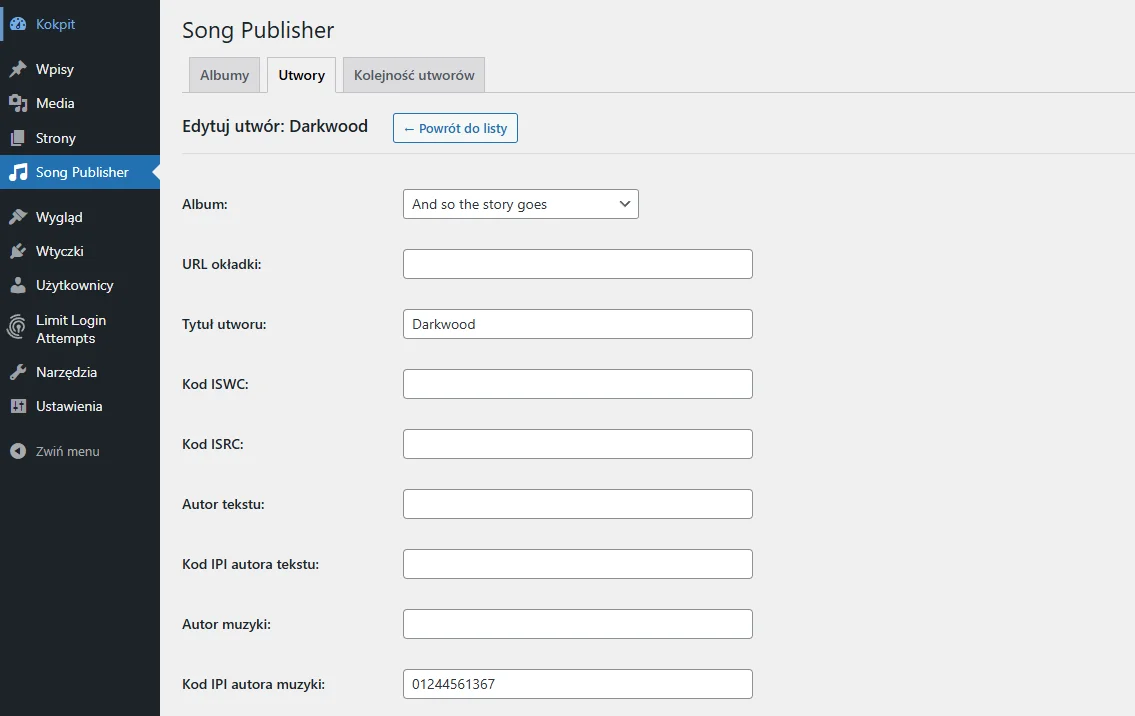Click the Wpisy pushpin icon
Screen dimensions: 1135x716
18,69
